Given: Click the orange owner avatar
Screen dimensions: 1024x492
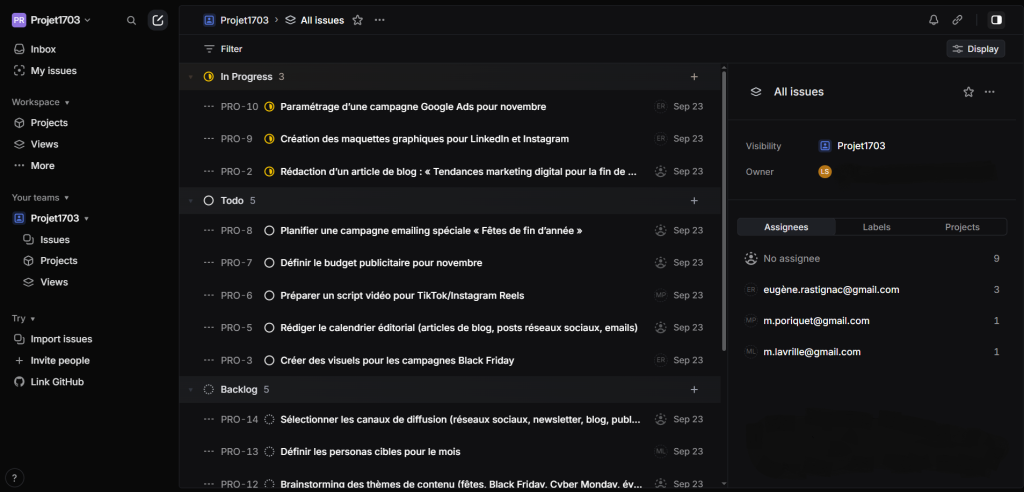Looking at the screenshot, I should click(825, 172).
